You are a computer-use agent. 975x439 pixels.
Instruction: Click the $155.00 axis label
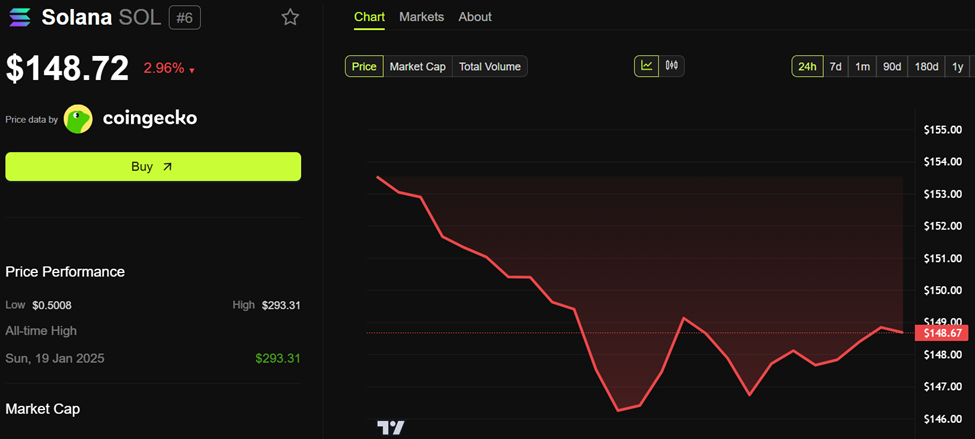(x=943, y=130)
